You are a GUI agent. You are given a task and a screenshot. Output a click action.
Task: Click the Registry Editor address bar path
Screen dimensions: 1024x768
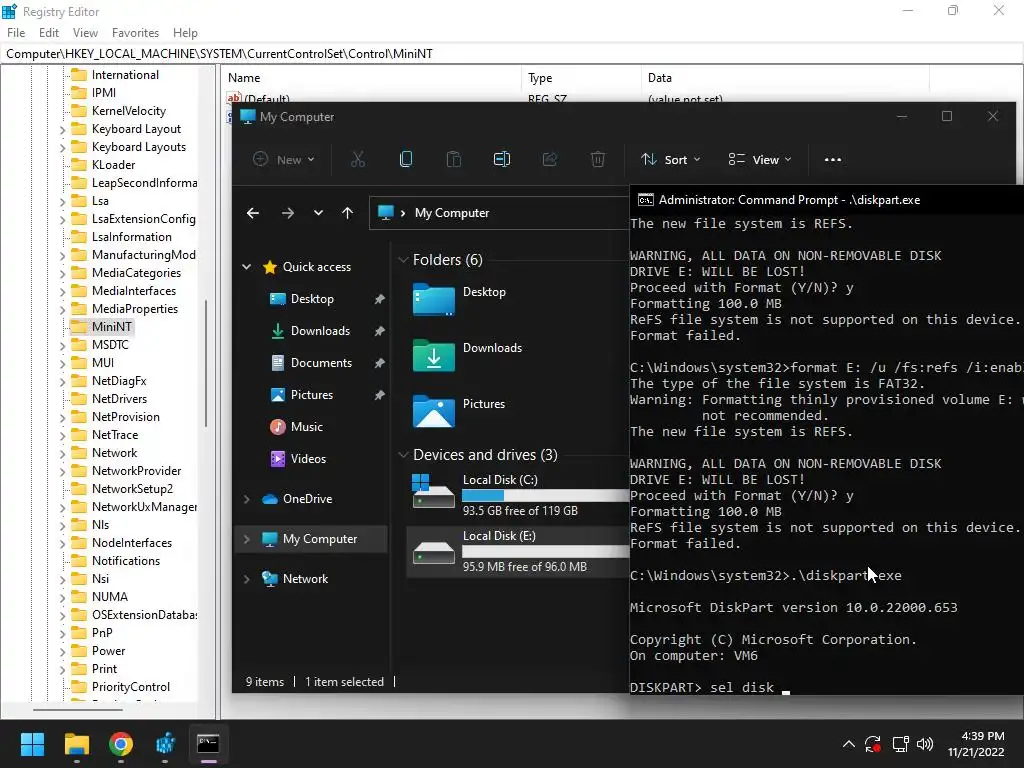point(512,54)
